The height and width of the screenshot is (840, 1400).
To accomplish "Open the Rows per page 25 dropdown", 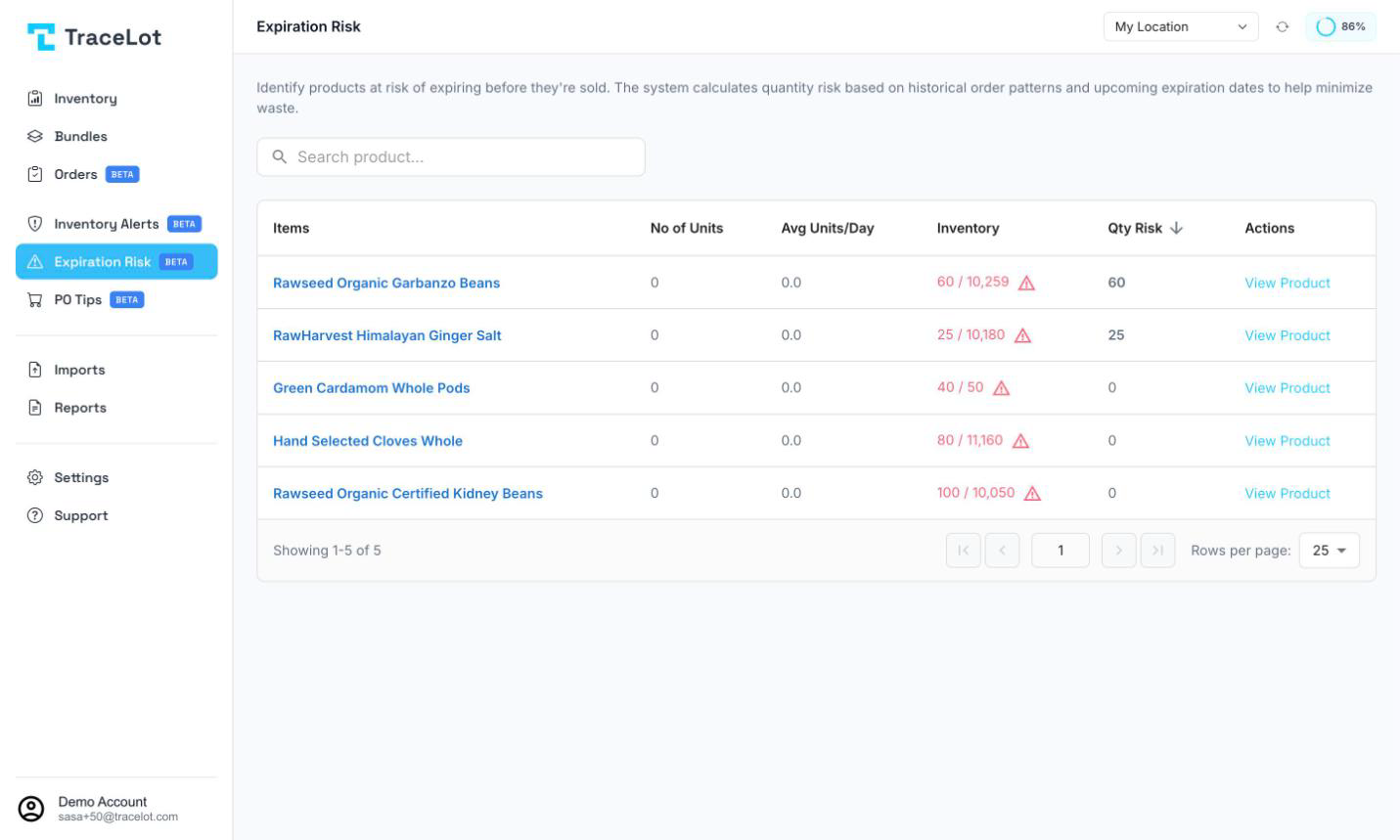I will pos(1329,551).
